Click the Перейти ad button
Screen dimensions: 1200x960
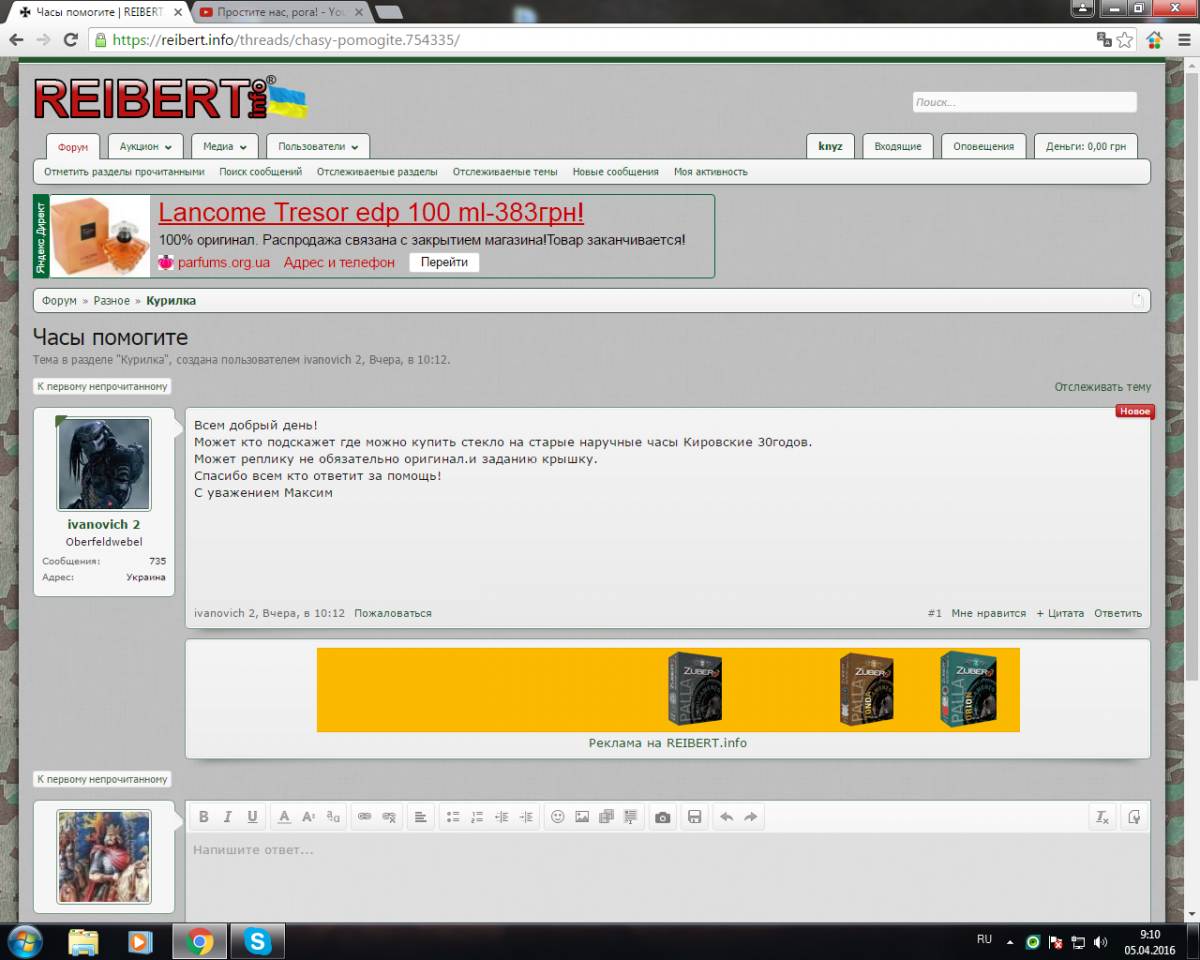(444, 263)
